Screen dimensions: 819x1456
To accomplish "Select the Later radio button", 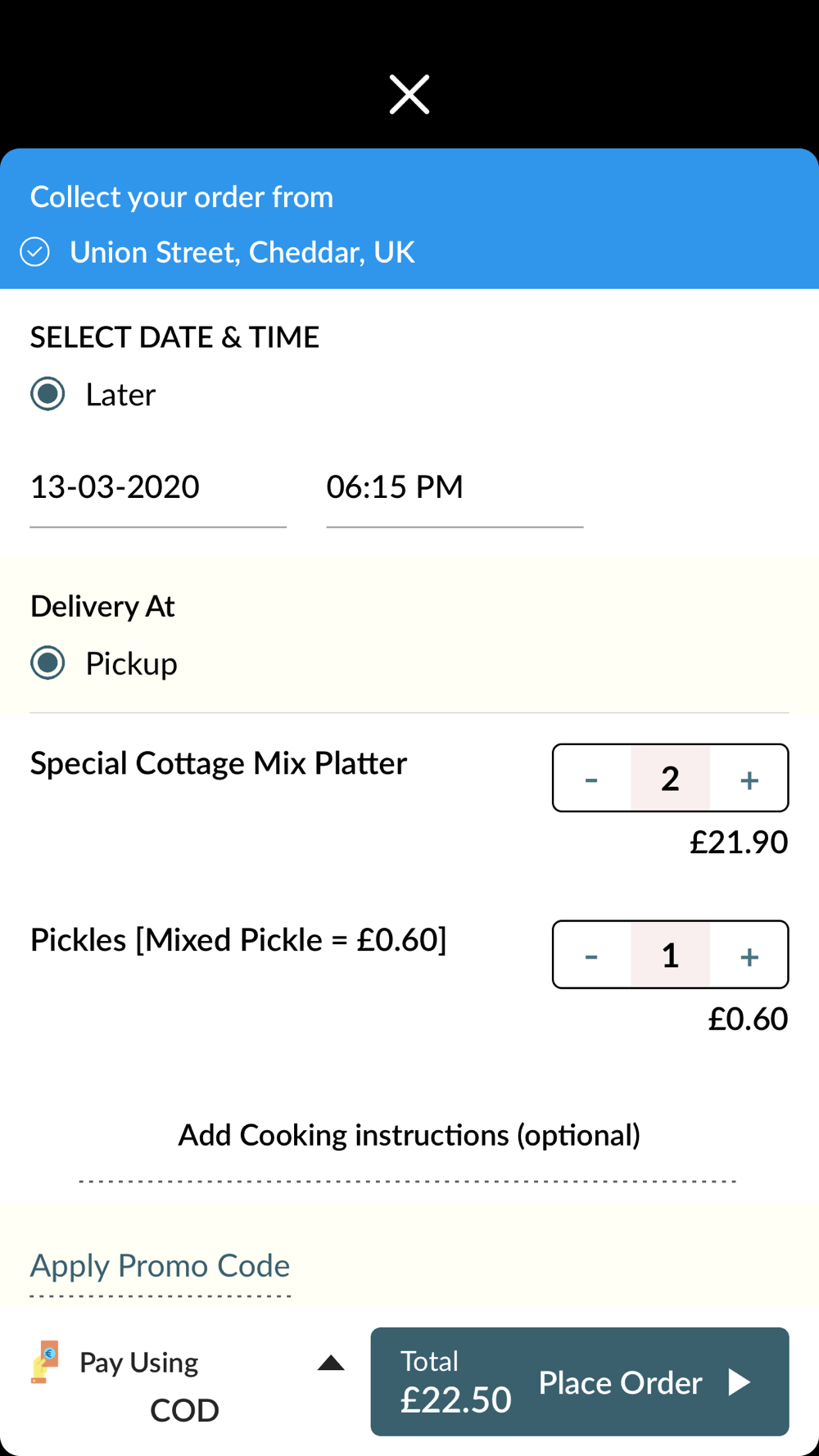I will [x=48, y=394].
